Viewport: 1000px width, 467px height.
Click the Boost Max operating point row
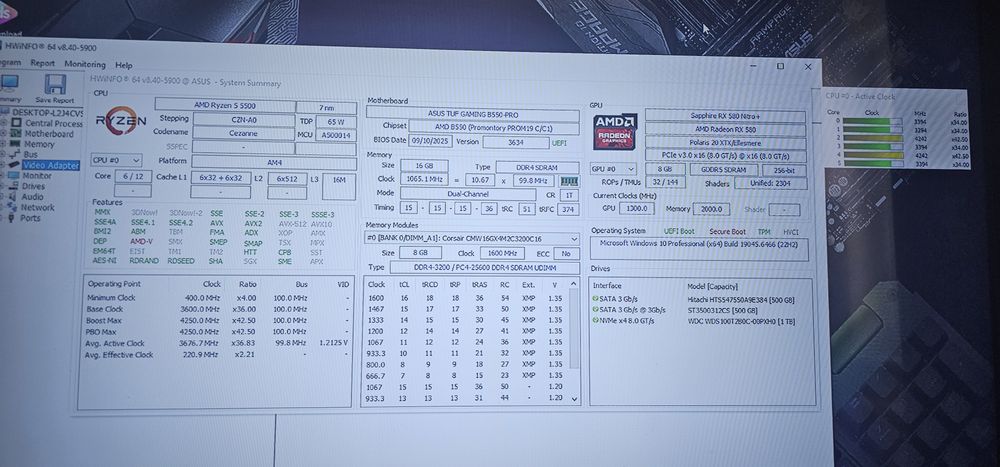tap(217, 320)
